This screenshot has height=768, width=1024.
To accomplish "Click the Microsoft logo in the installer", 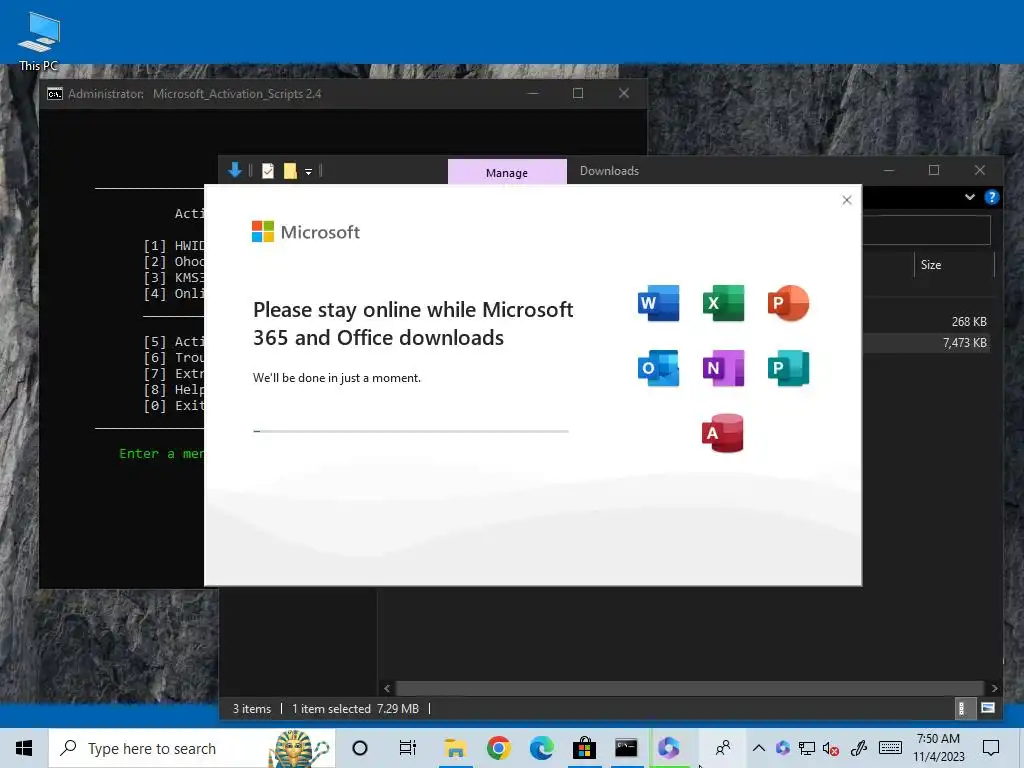I will [x=306, y=232].
